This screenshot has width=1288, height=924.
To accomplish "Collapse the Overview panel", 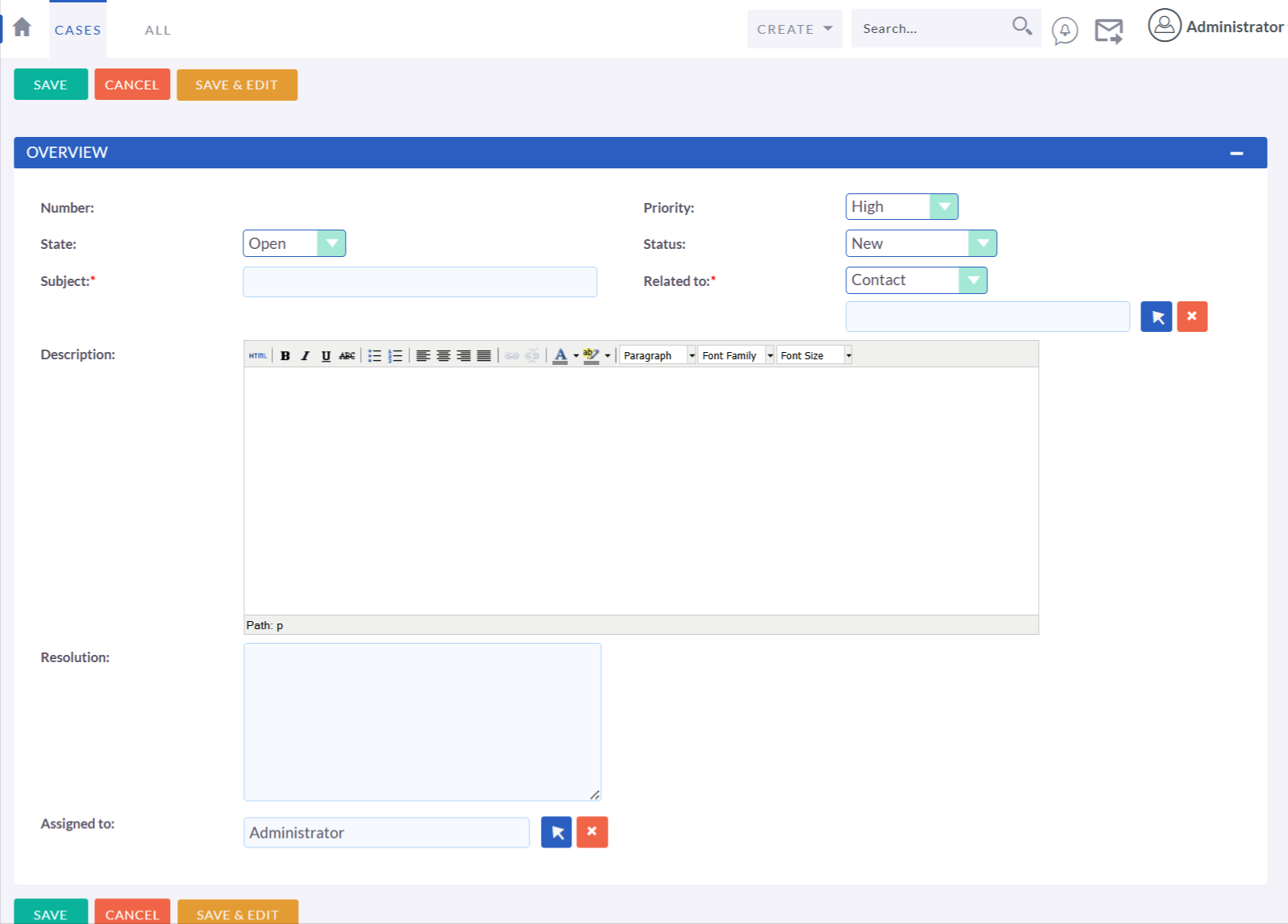I will (x=1236, y=153).
